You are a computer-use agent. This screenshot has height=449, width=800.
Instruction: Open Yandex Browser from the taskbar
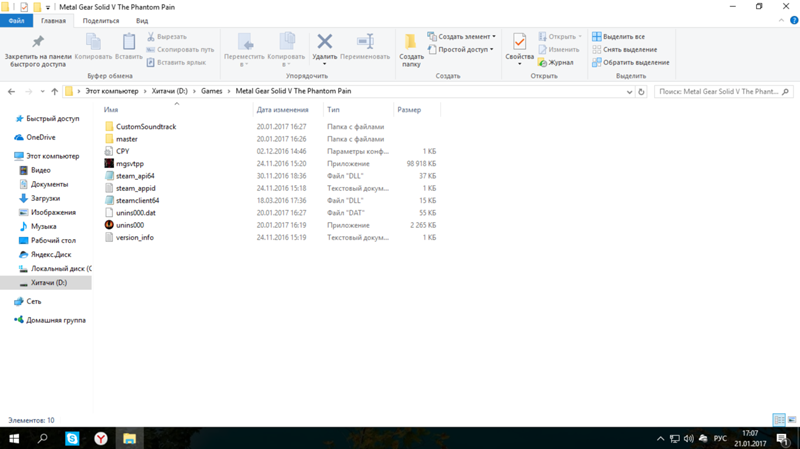[101, 438]
